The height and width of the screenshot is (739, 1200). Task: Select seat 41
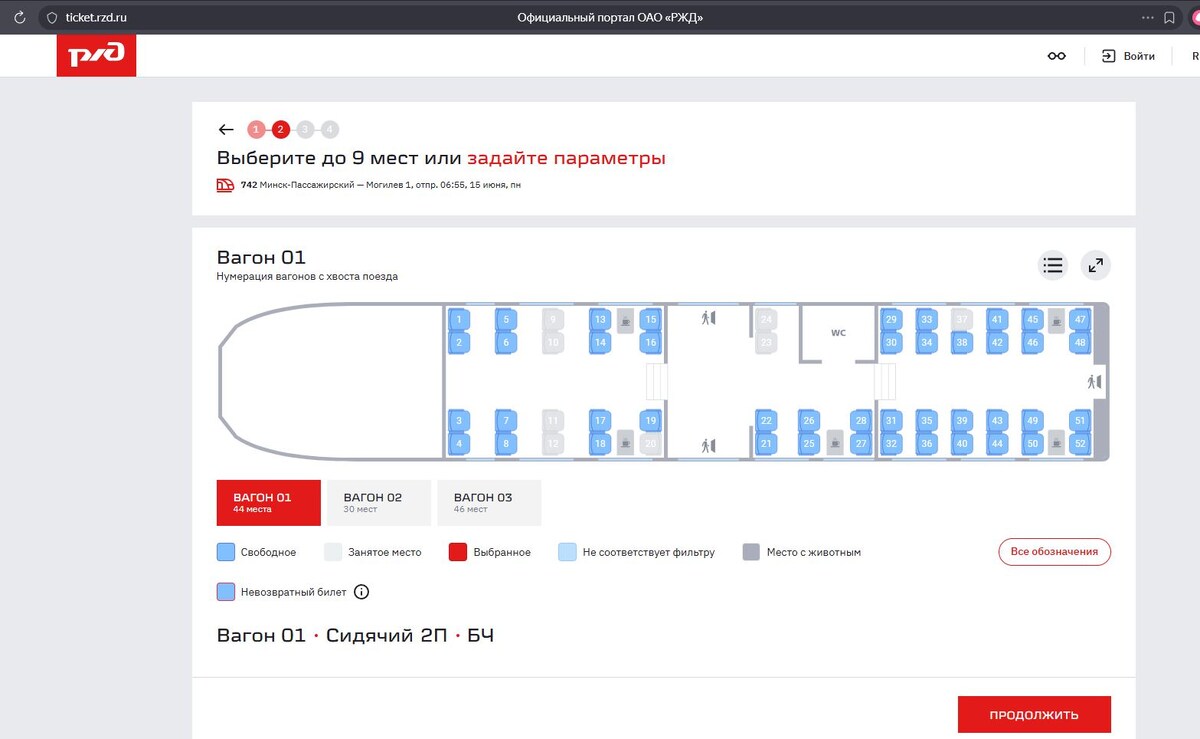[997, 320]
